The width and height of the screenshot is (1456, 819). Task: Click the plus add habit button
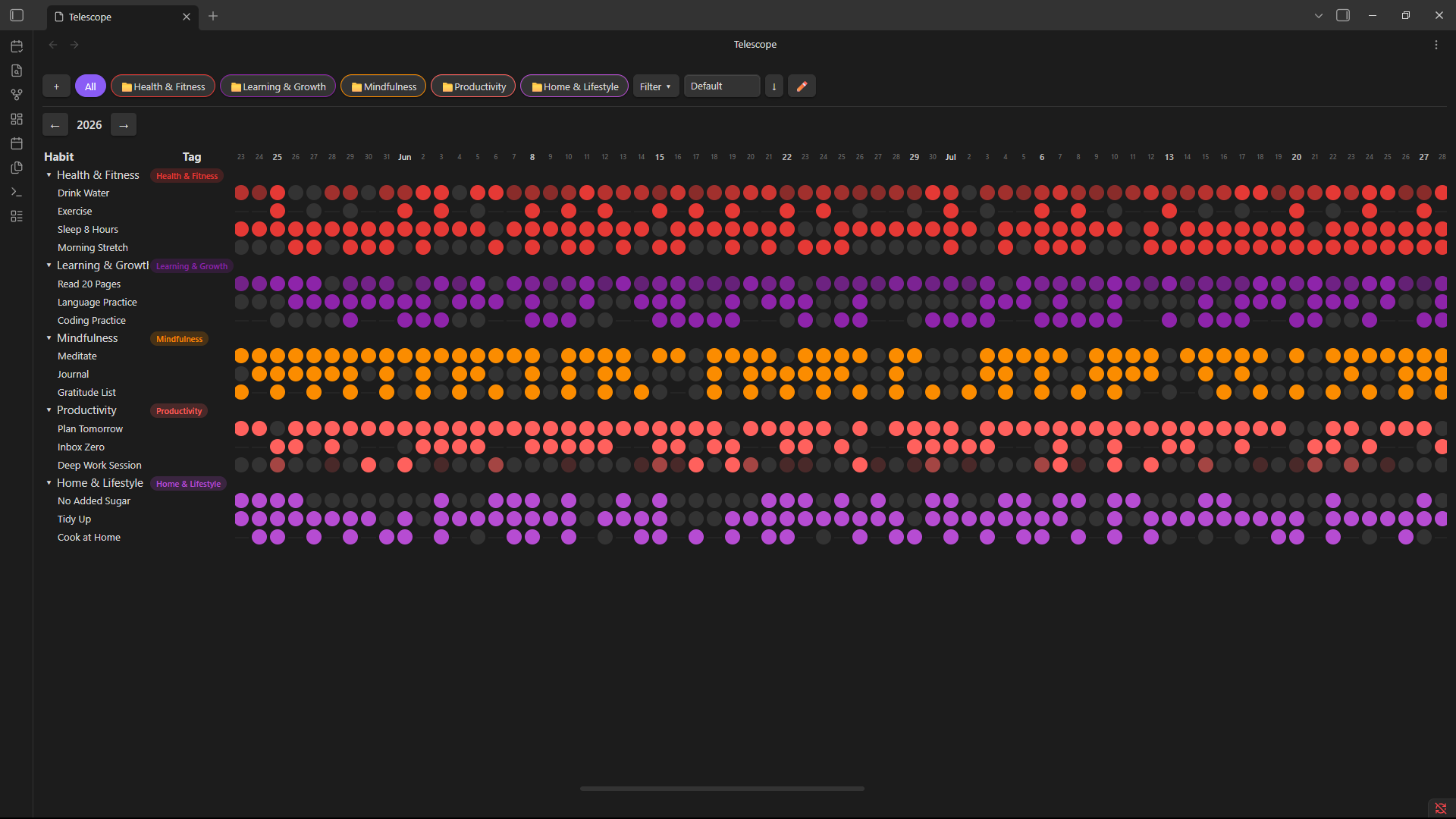click(56, 86)
